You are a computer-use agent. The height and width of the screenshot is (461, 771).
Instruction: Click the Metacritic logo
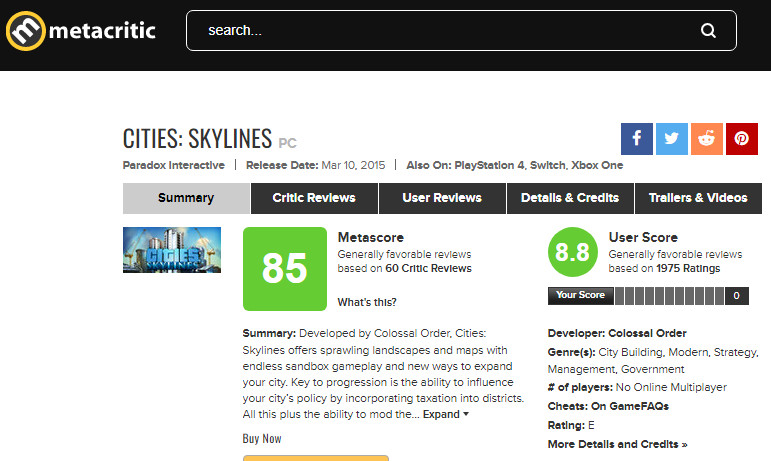click(81, 30)
